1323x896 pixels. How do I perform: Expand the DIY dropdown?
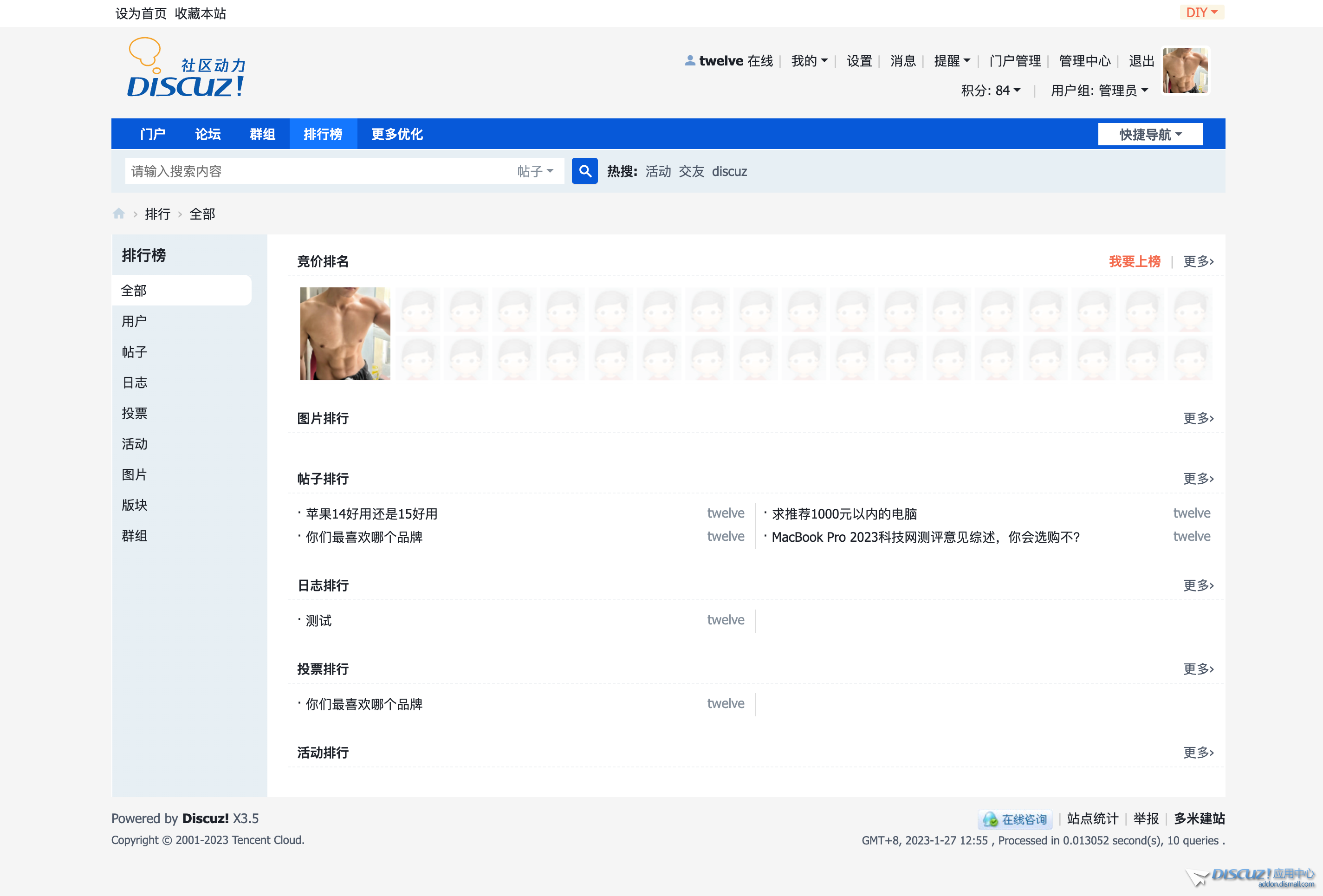coord(1201,13)
